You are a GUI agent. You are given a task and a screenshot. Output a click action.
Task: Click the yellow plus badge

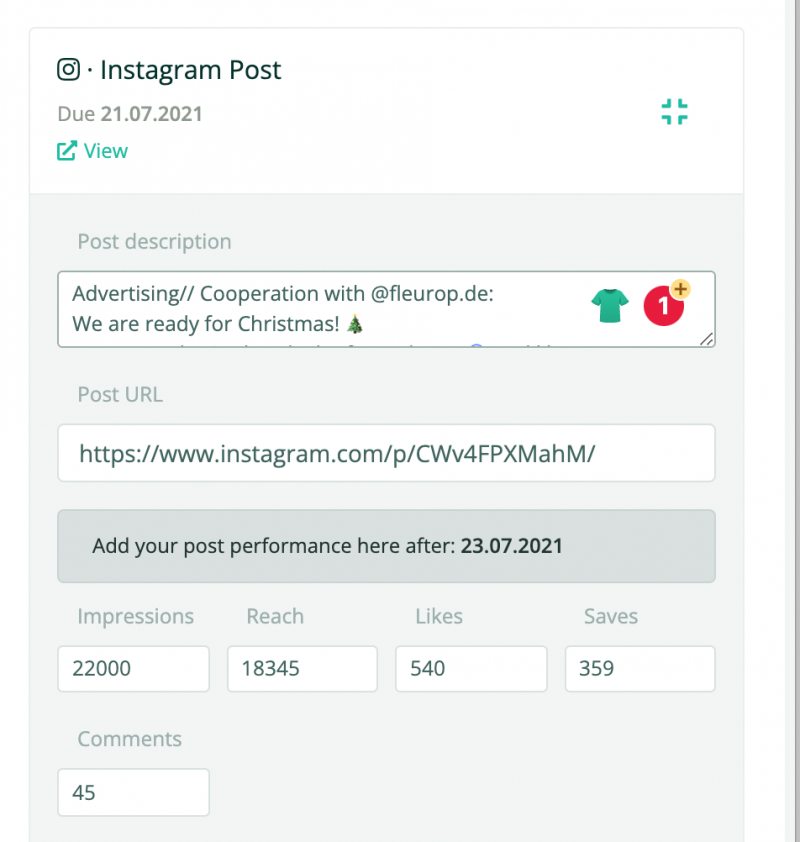tap(681, 289)
